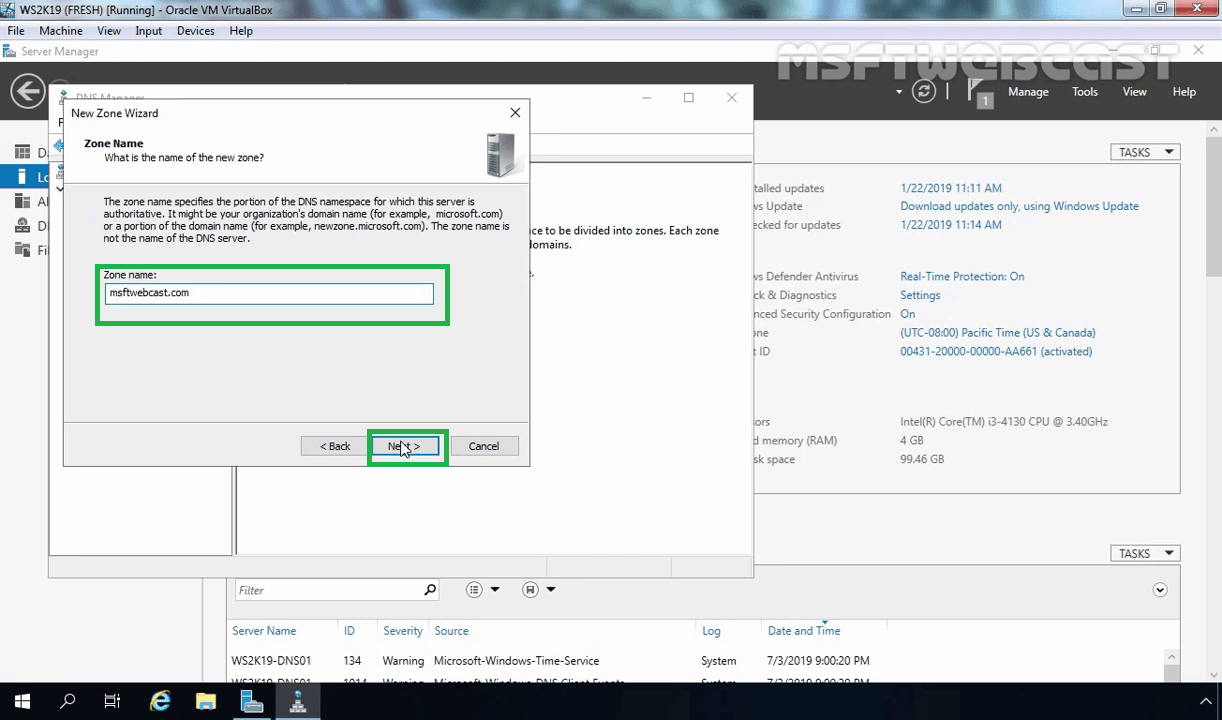Expand the Events filter chevron at the right
The image size is (1222, 720).
(x=1160, y=590)
